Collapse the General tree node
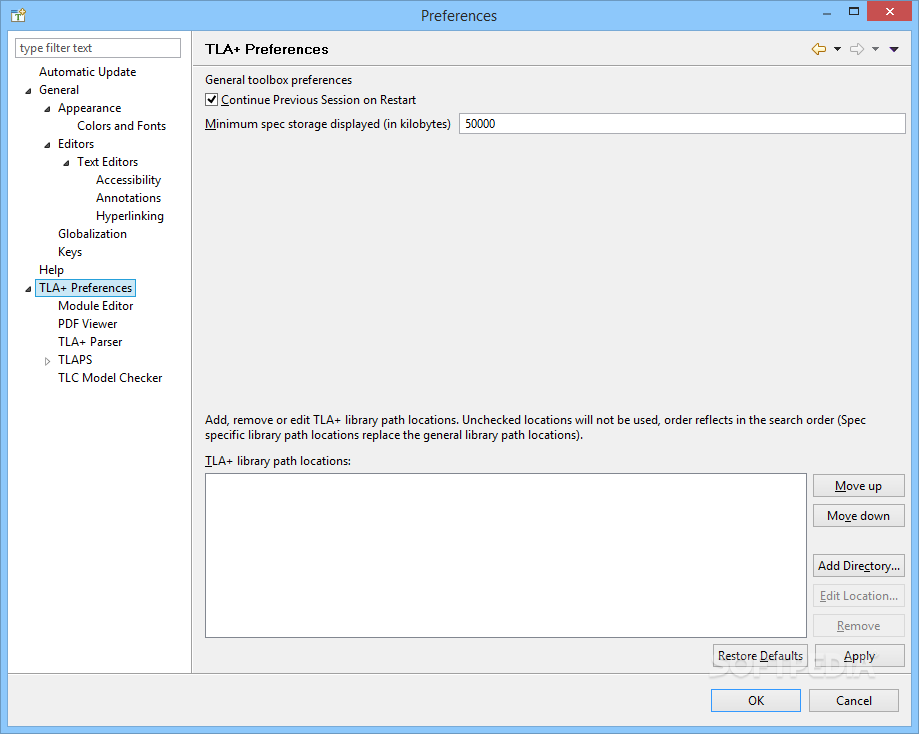This screenshot has height=734, width=919. coord(28,91)
